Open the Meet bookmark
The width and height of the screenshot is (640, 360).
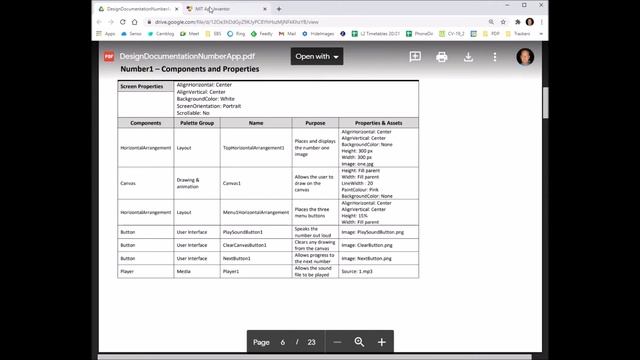pos(190,34)
